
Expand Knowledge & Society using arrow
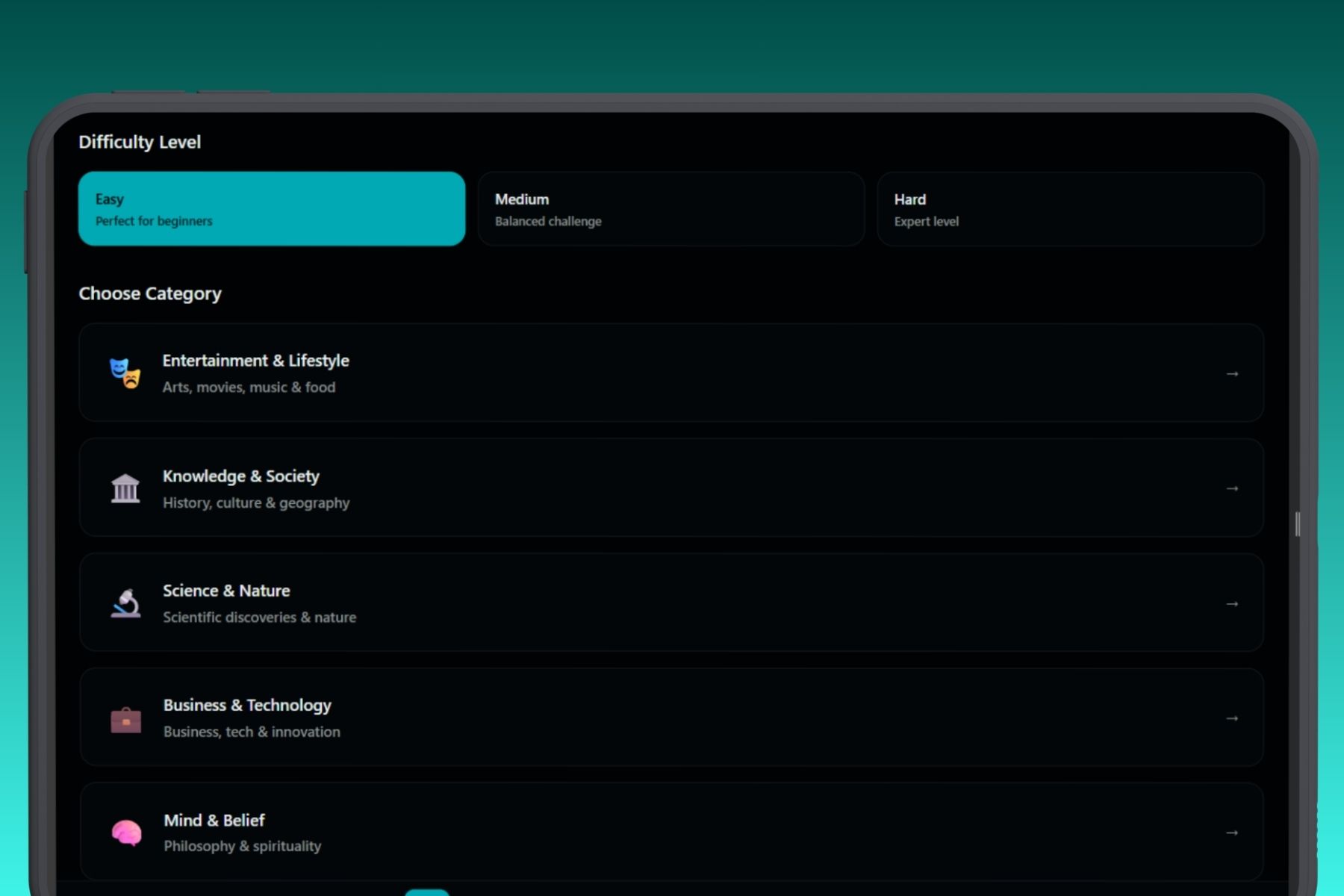[1232, 488]
